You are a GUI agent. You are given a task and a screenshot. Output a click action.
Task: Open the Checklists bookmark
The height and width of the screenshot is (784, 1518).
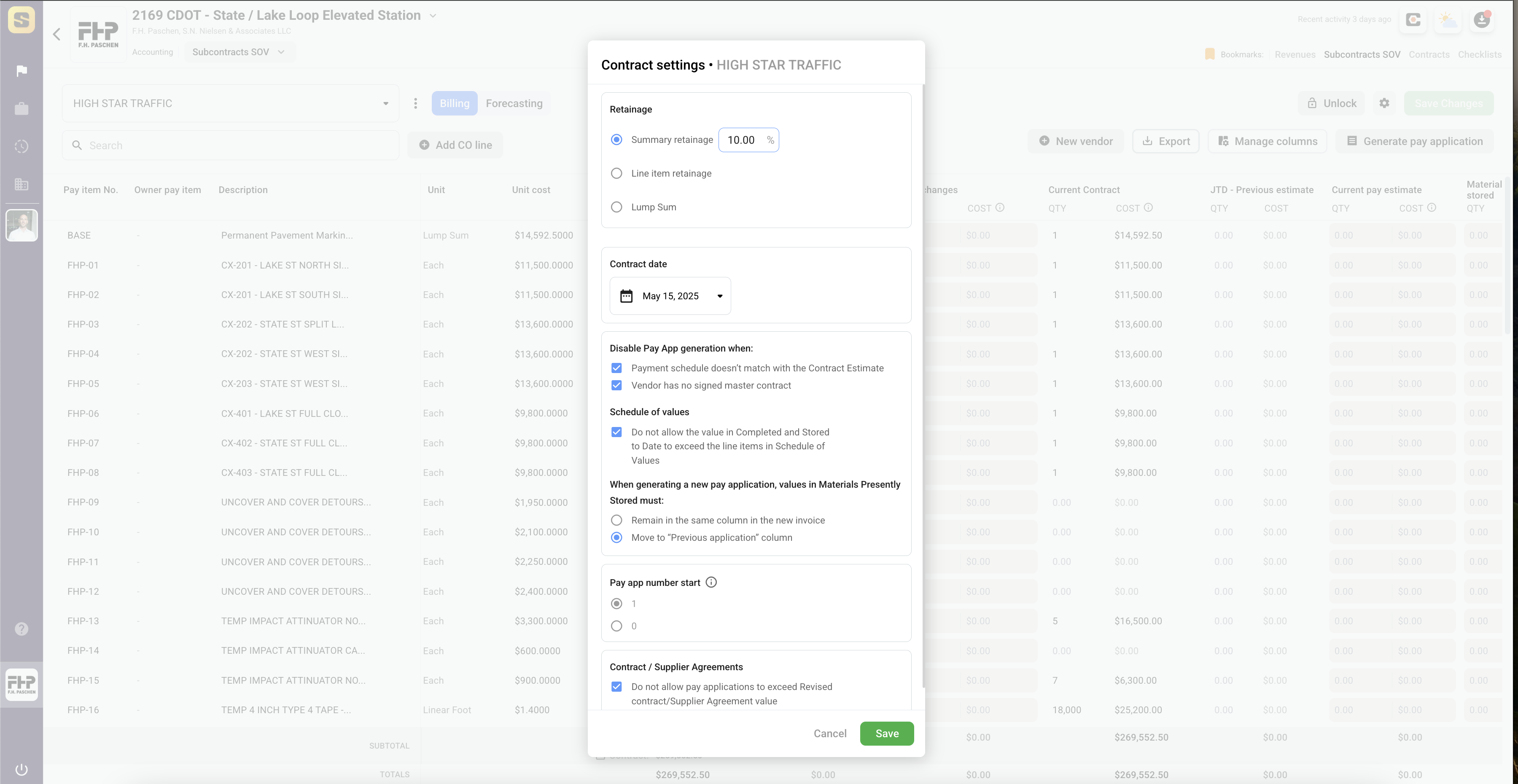click(1480, 54)
